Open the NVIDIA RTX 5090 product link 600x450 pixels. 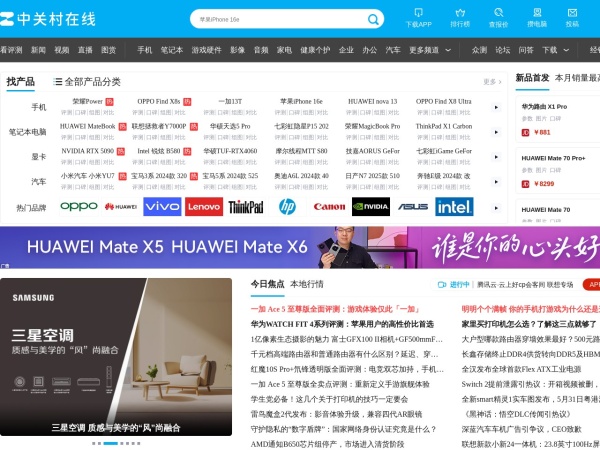88,151
